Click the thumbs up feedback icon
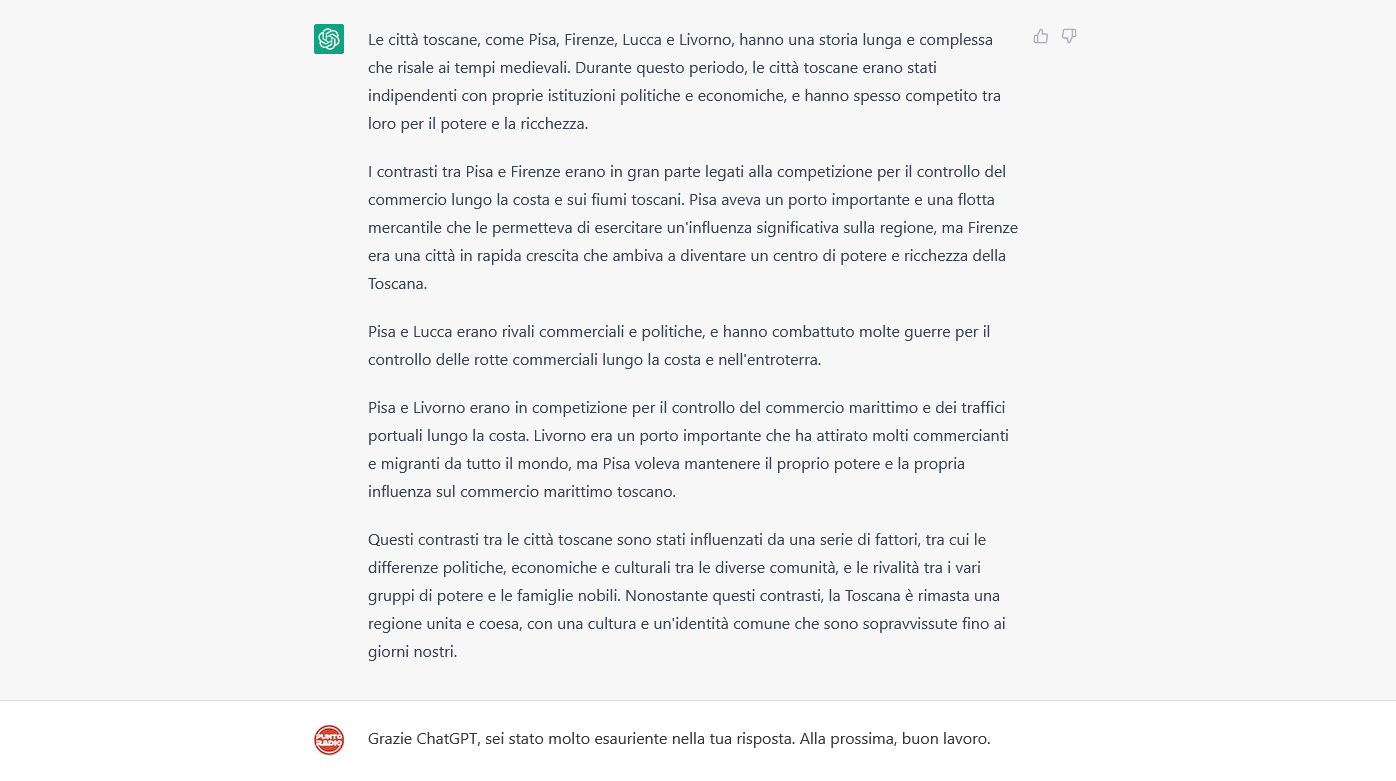 pos(1041,37)
